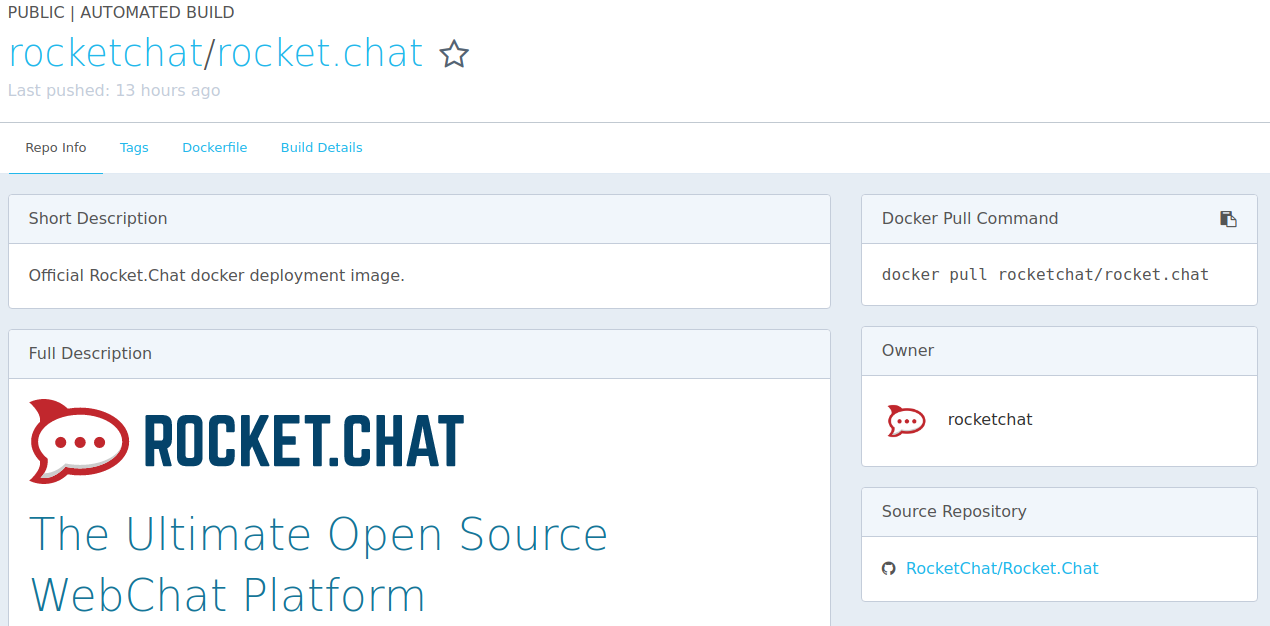Switch to the Tags tab
1270x626 pixels.
tap(134, 148)
